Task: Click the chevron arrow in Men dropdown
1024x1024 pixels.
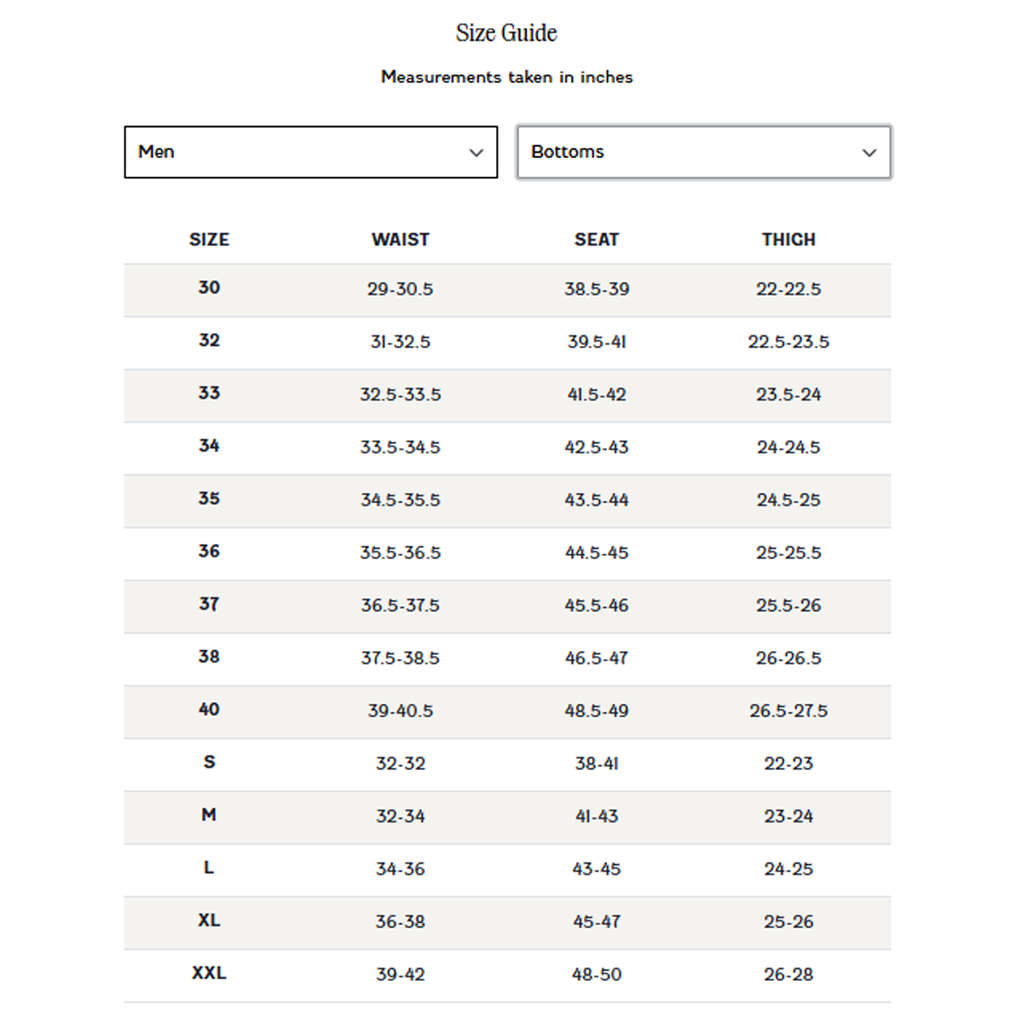Action: point(476,153)
